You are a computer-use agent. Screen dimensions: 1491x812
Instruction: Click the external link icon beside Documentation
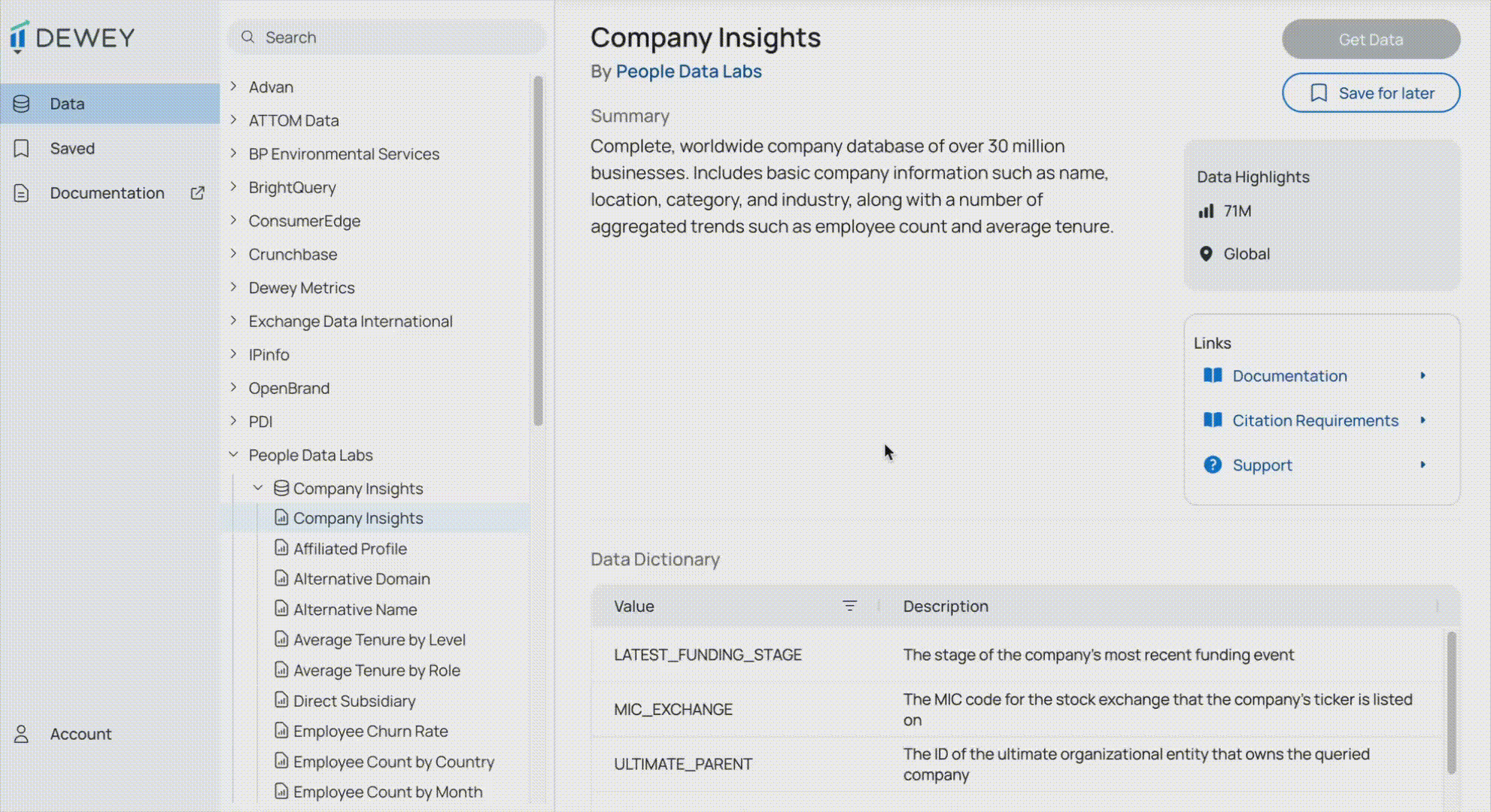tap(197, 193)
